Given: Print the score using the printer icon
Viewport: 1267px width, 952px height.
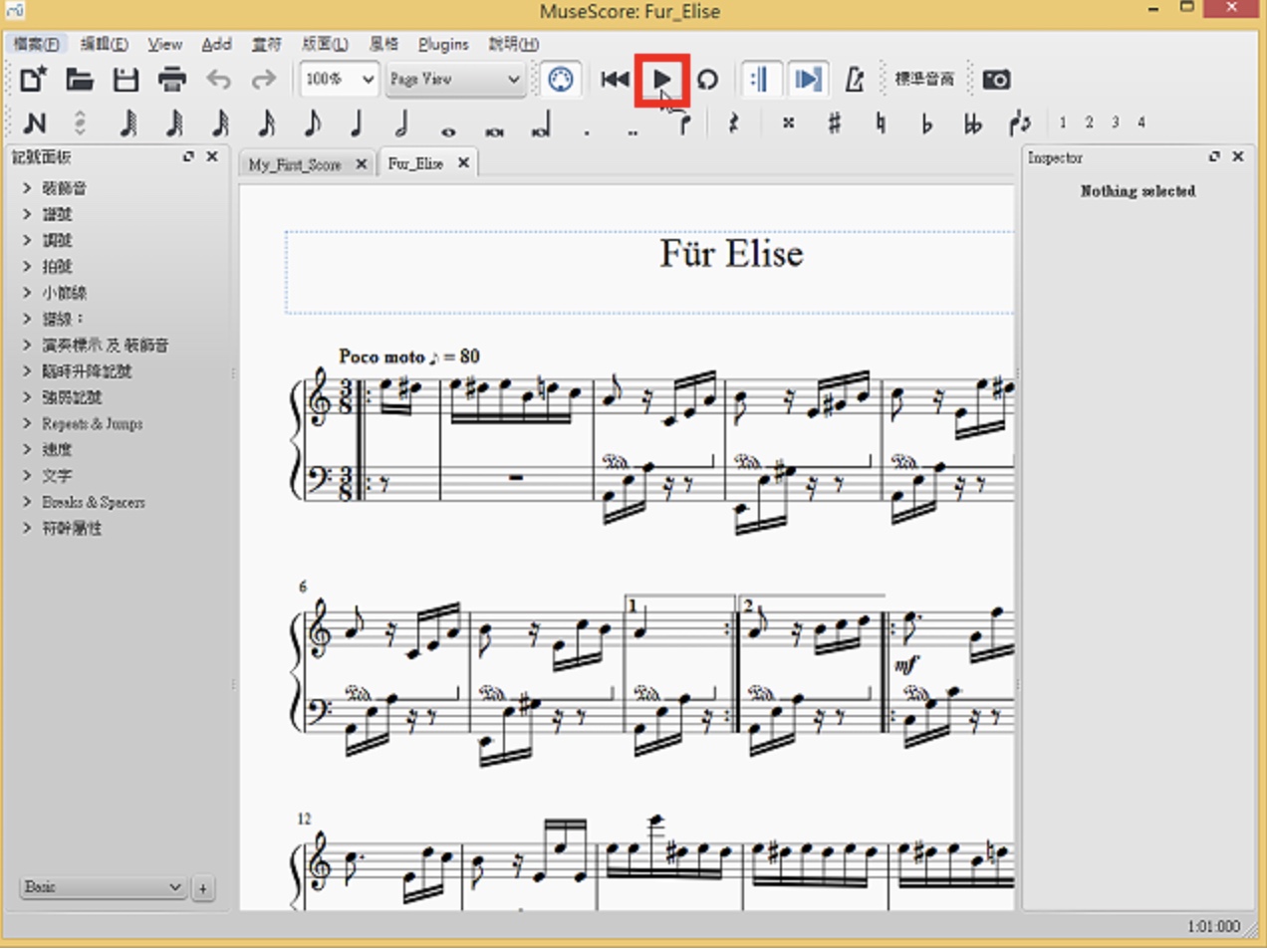Looking at the screenshot, I should coord(171,79).
